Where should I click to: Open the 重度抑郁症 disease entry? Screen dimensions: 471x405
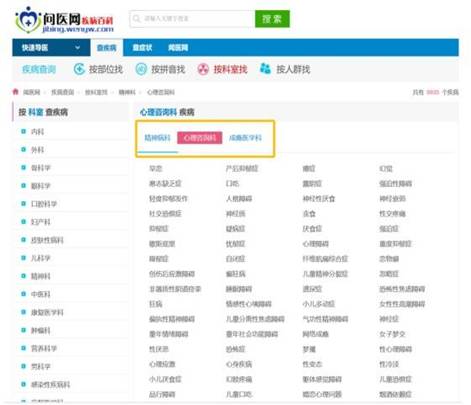coord(396,244)
